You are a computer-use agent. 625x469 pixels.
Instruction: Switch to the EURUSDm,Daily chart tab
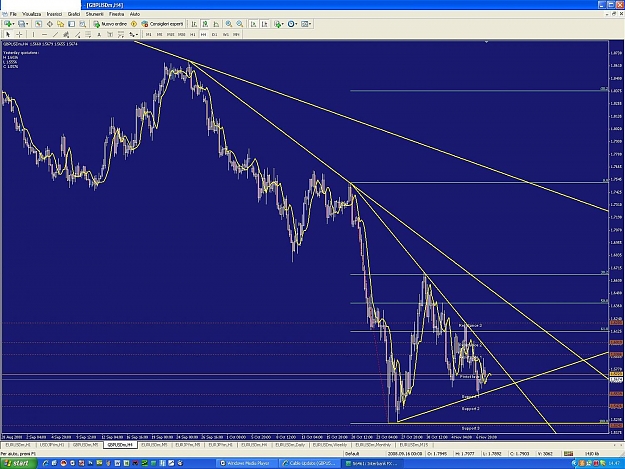pos(289,445)
